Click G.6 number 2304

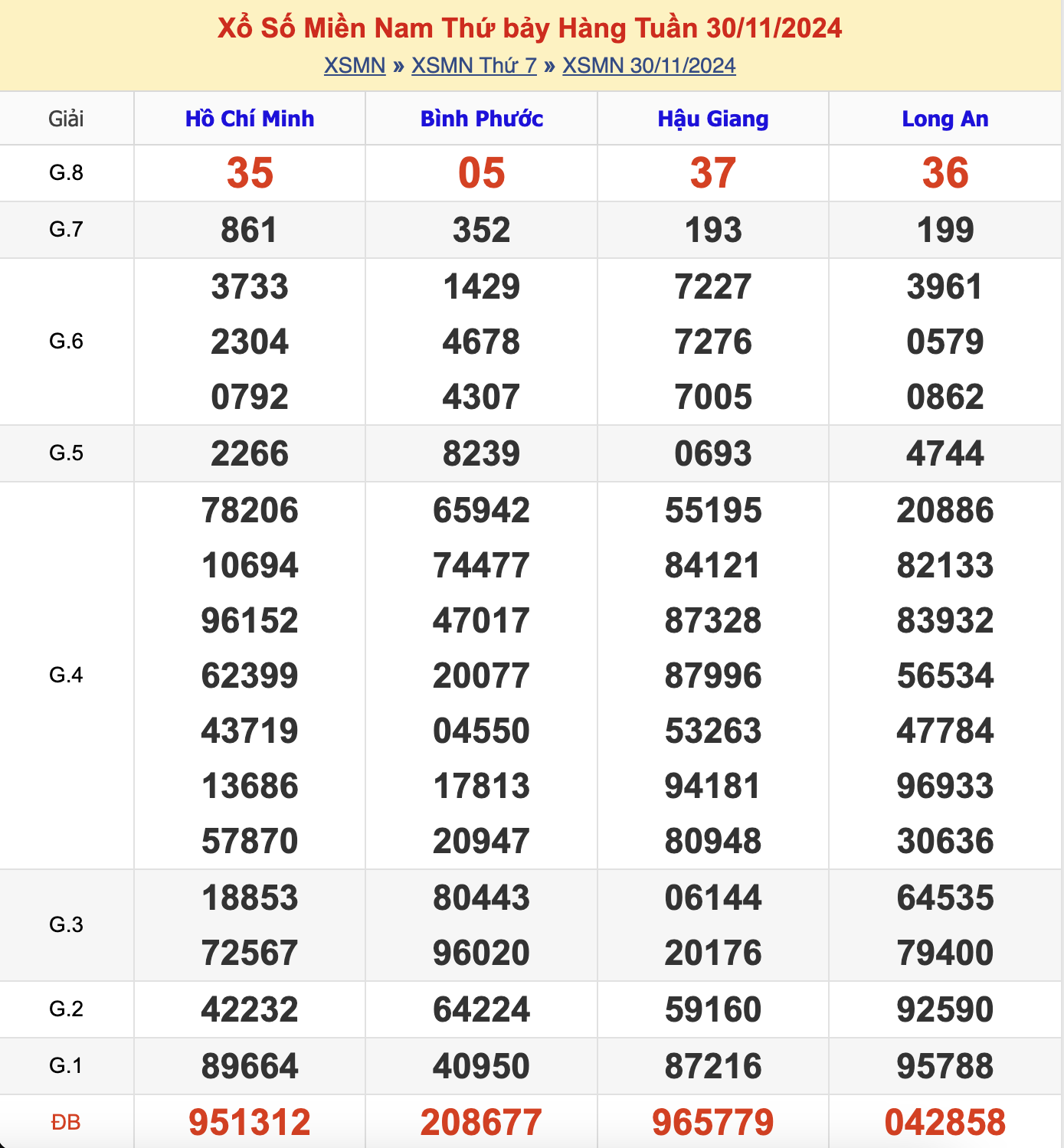click(250, 342)
